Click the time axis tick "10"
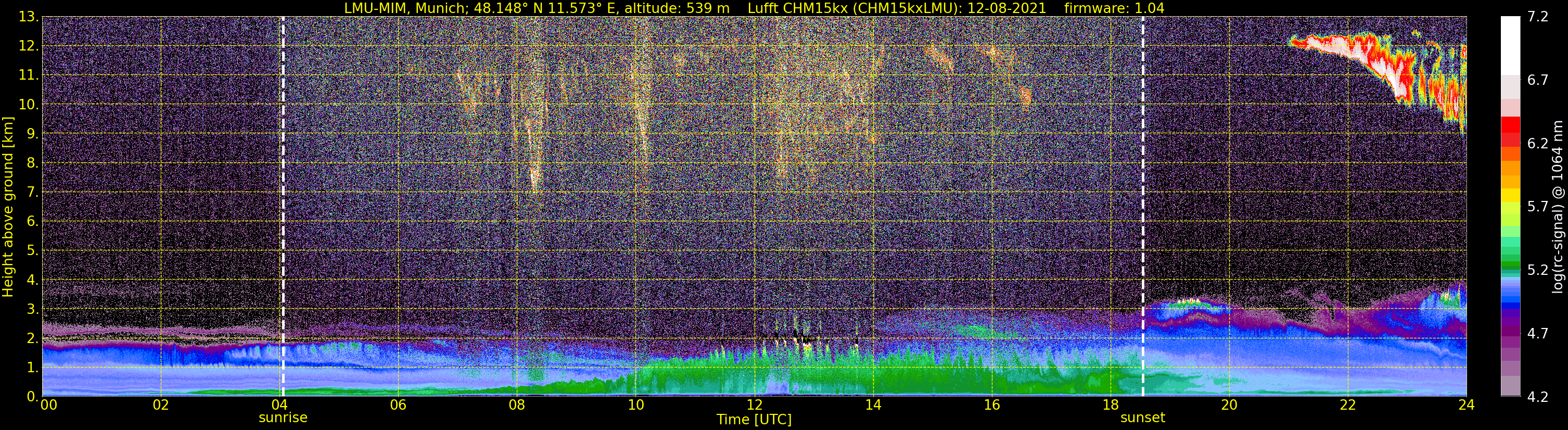The width and height of the screenshot is (1568, 430). [x=635, y=406]
